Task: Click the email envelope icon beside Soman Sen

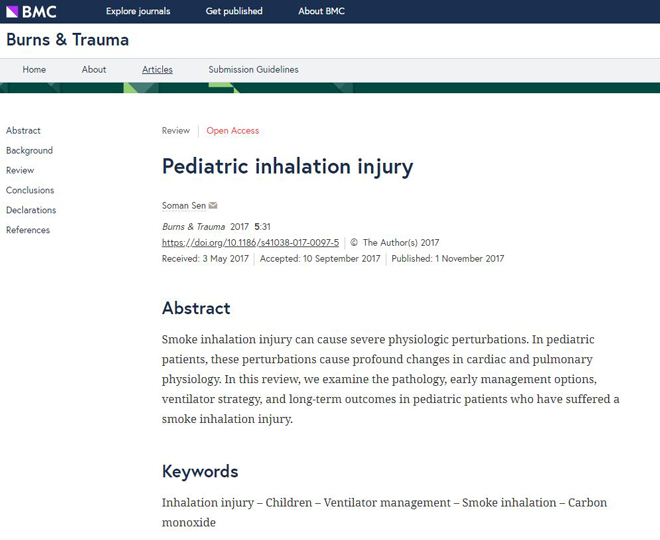Action: pyautogui.click(x=213, y=205)
